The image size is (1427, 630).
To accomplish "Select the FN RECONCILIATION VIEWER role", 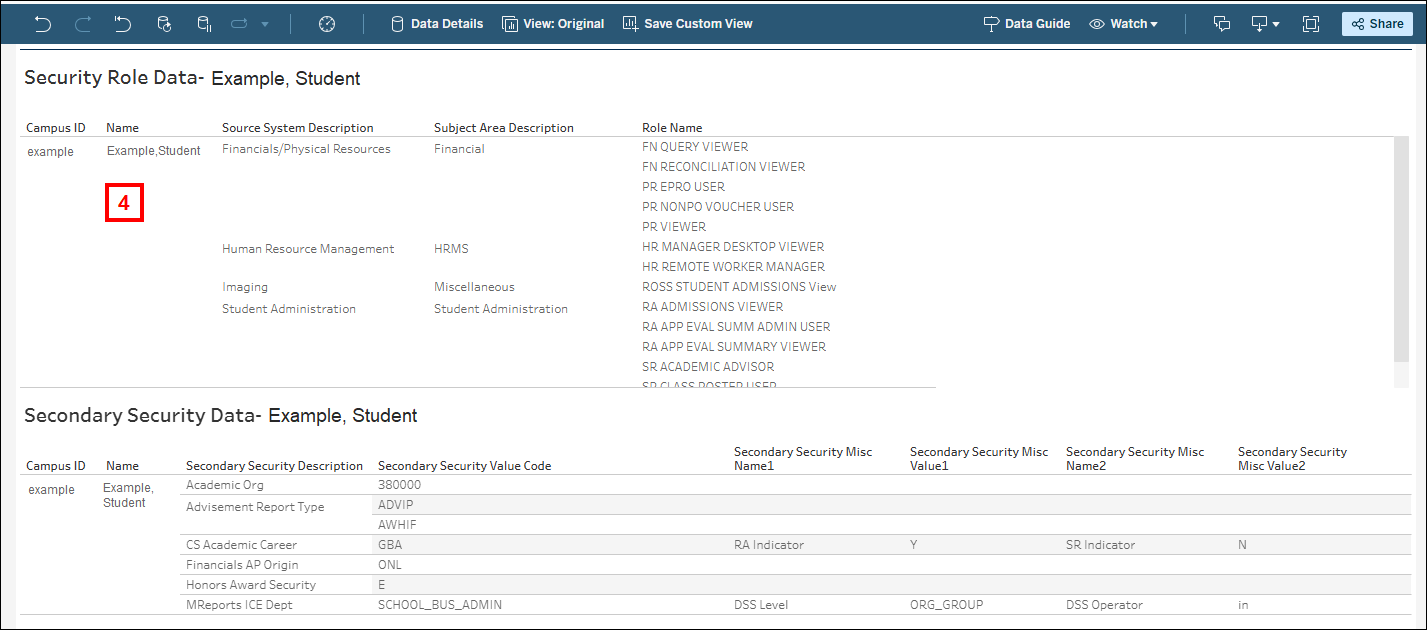I will [723, 167].
